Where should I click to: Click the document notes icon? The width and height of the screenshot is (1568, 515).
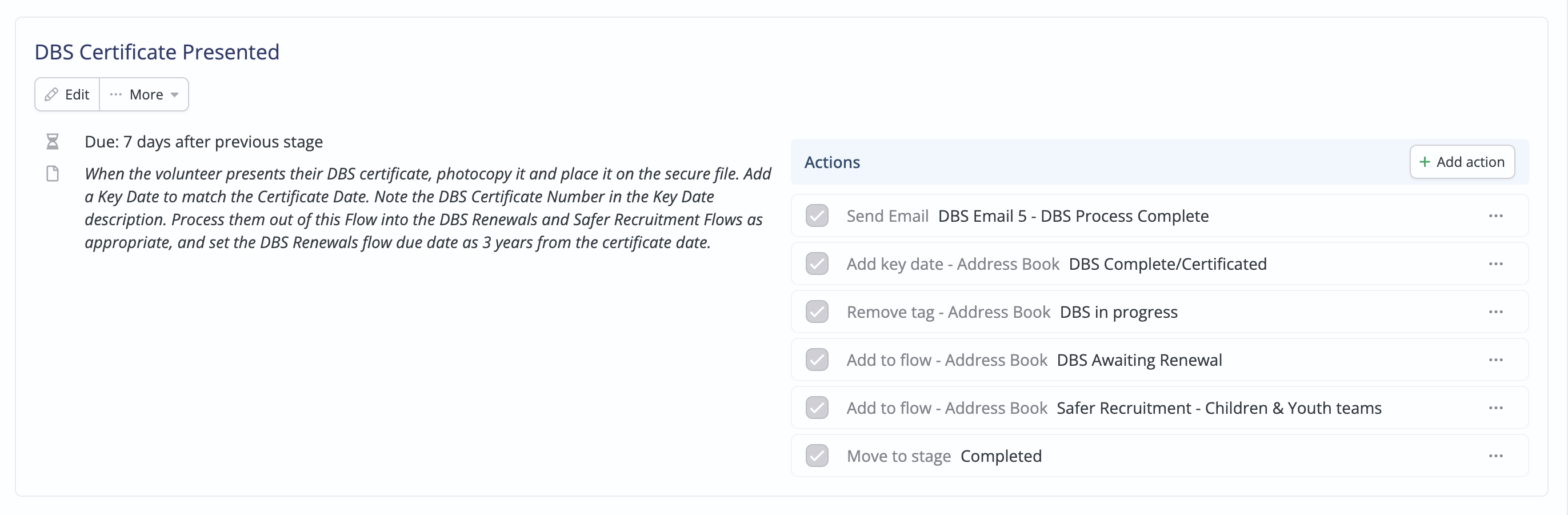point(53,174)
